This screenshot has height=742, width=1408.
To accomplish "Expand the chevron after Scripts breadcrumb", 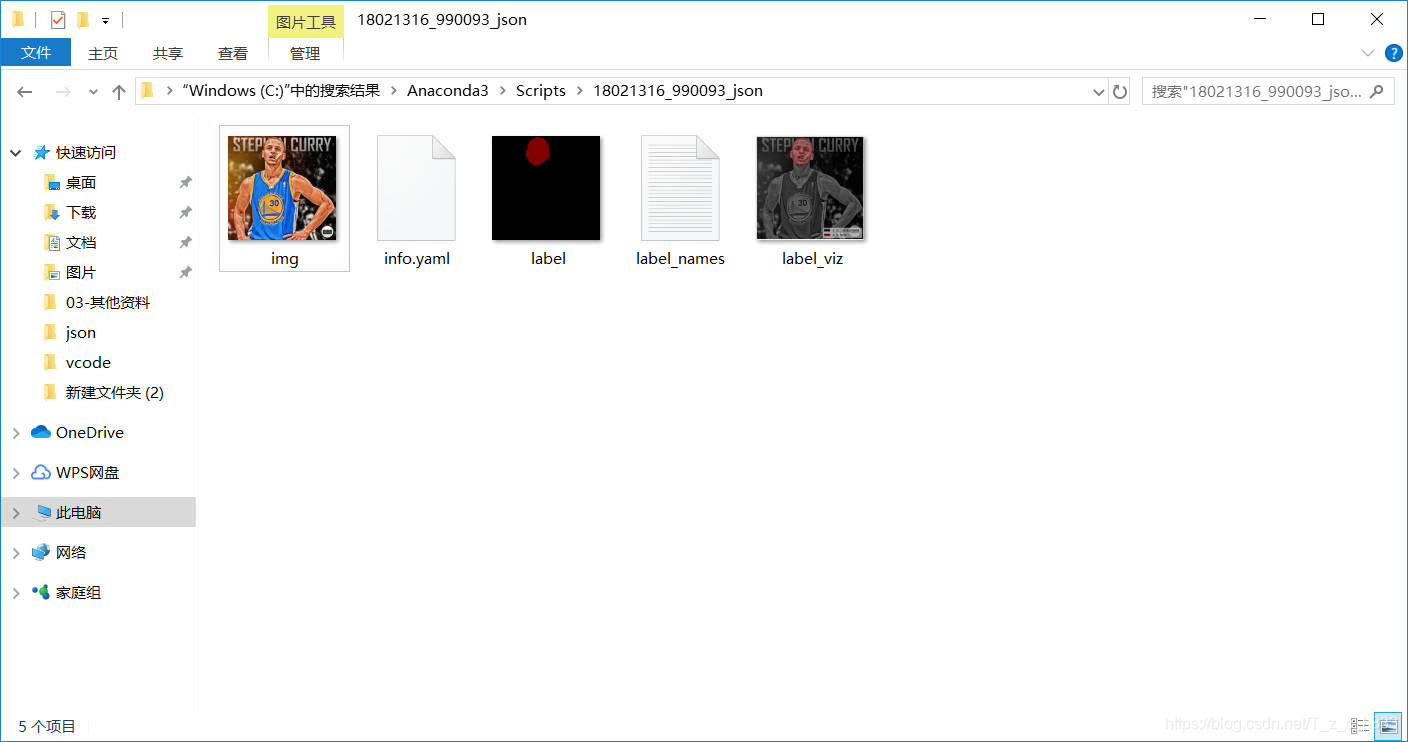I will (579, 91).
